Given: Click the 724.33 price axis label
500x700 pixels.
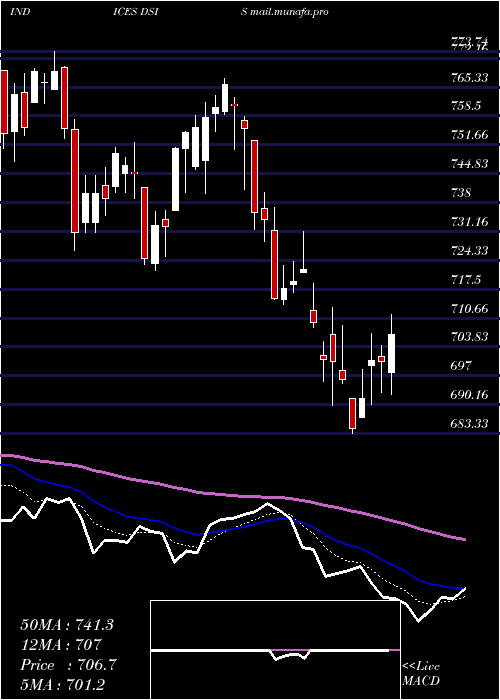Looking at the screenshot, I should point(470,250).
